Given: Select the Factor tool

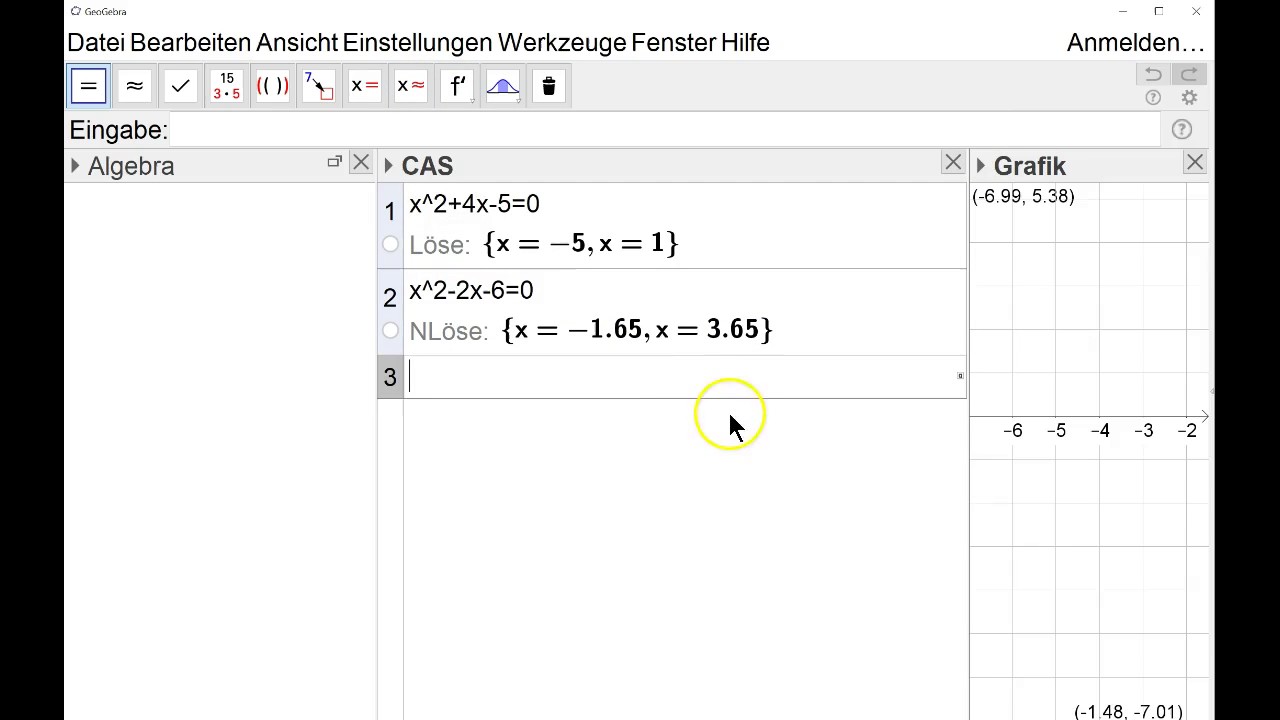Looking at the screenshot, I should (226, 87).
